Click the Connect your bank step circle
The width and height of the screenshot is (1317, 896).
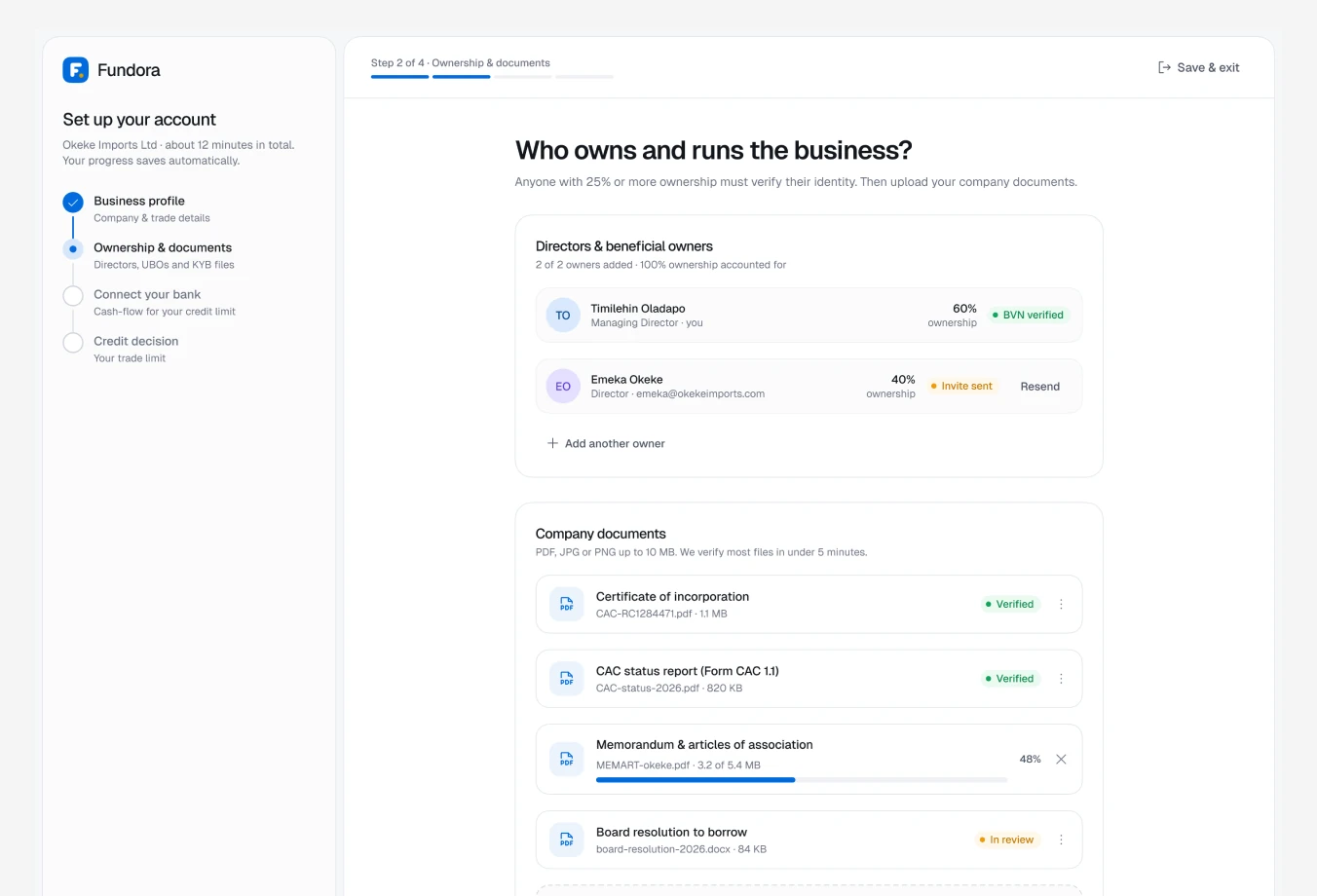click(73, 296)
